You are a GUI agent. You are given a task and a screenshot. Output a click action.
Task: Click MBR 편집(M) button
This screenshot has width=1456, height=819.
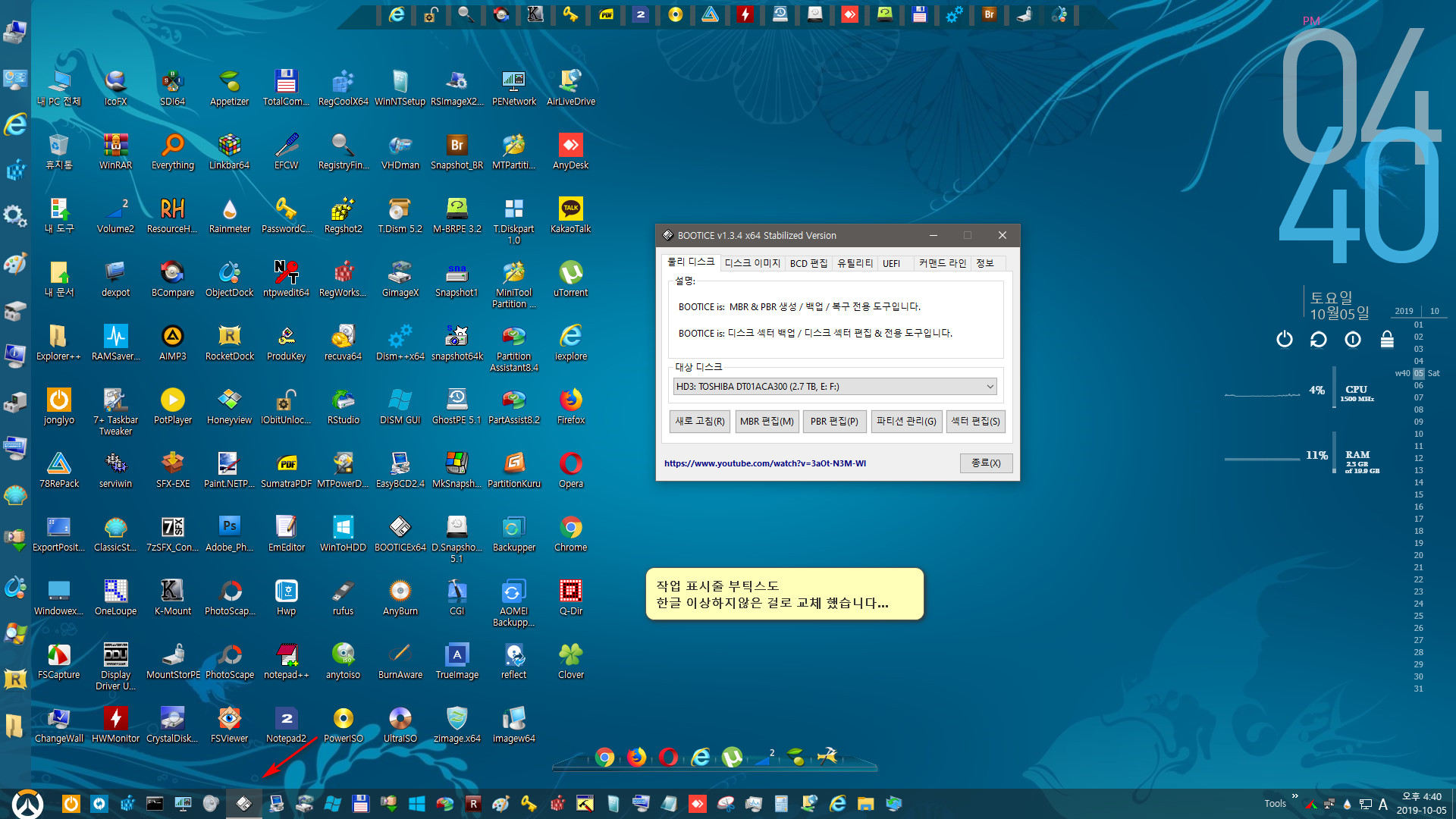click(767, 422)
